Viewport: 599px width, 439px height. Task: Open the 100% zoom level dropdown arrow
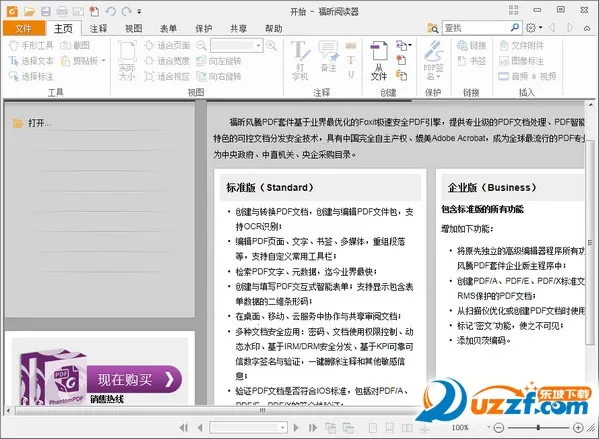pos(488,428)
